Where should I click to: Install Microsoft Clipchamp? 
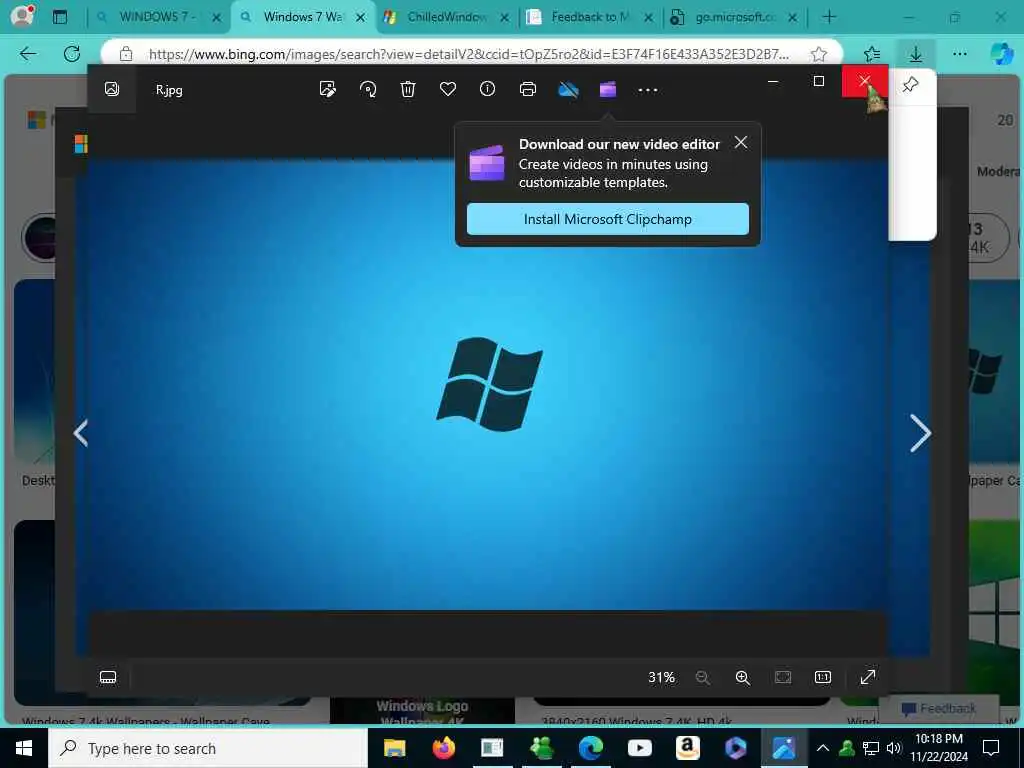[x=608, y=219]
